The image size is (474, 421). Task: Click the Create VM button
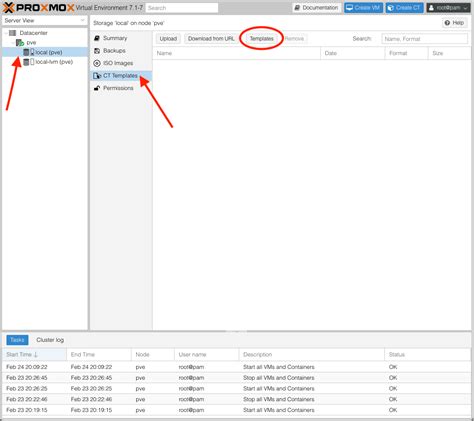(x=363, y=8)
